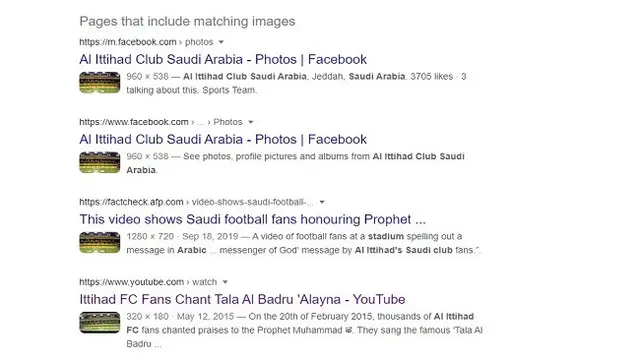Click the https://m.facebook.com URL text
This screenshot has width=640, height=360.
pyautogui.click(x=128, y=42)
